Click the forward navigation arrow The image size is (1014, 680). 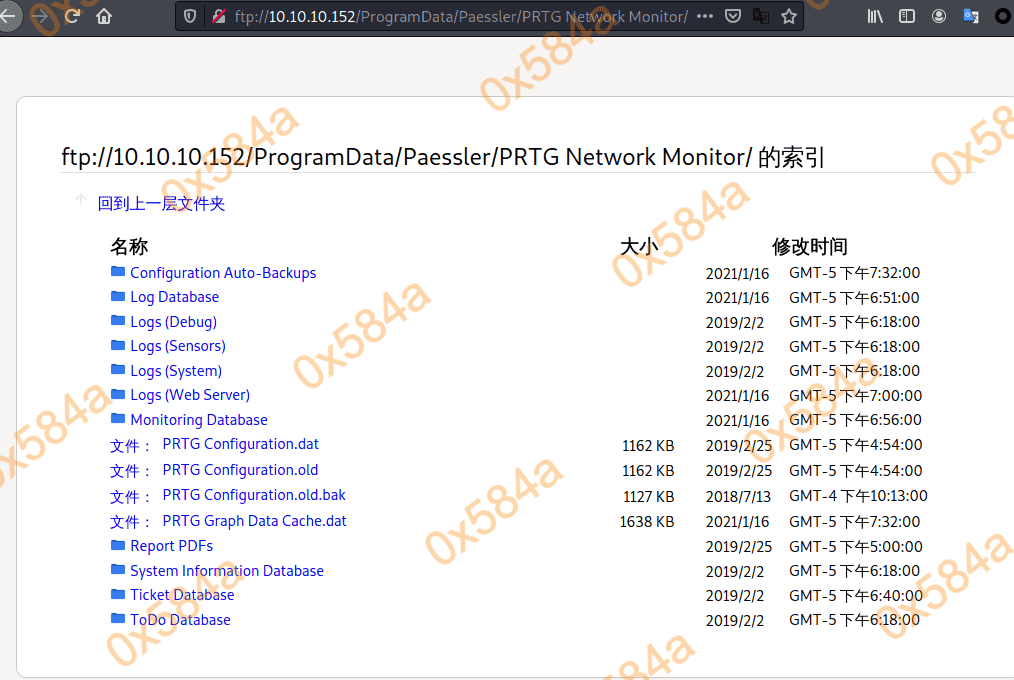(40, 16)
